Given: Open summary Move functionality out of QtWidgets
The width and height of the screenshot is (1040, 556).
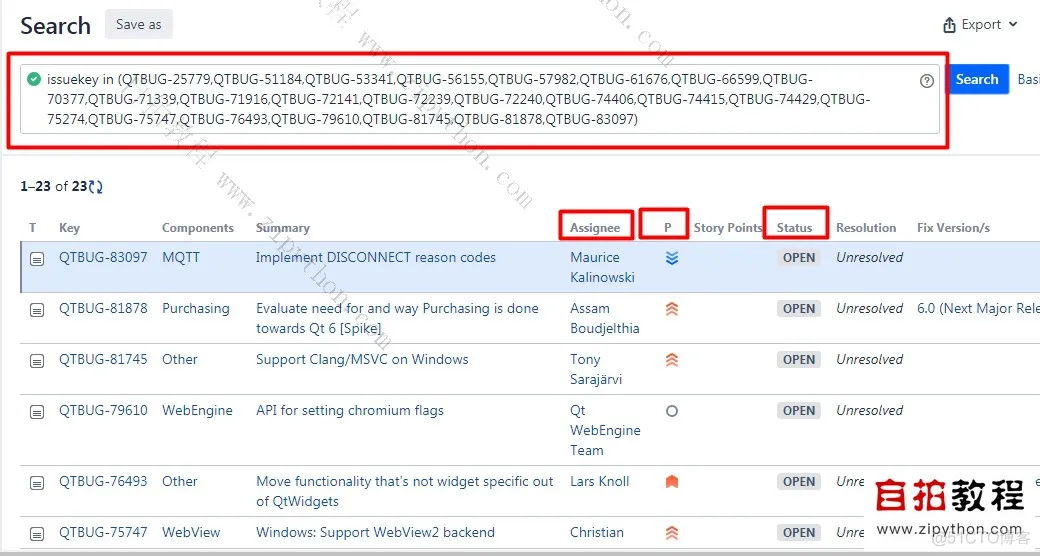Looking at the screenshot, I should [x=405, y=491].
